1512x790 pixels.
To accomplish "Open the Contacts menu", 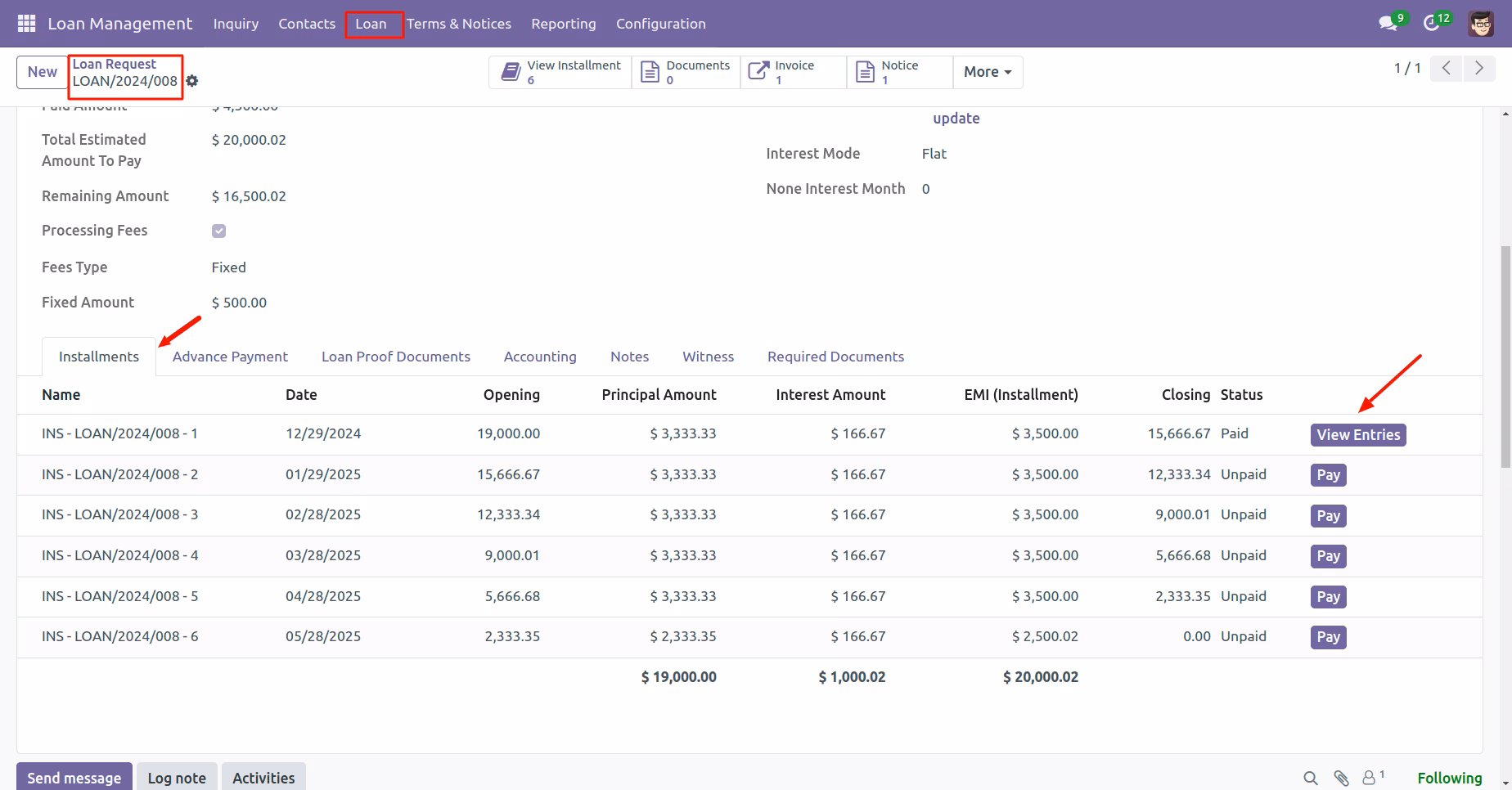I will click(307, 24).
